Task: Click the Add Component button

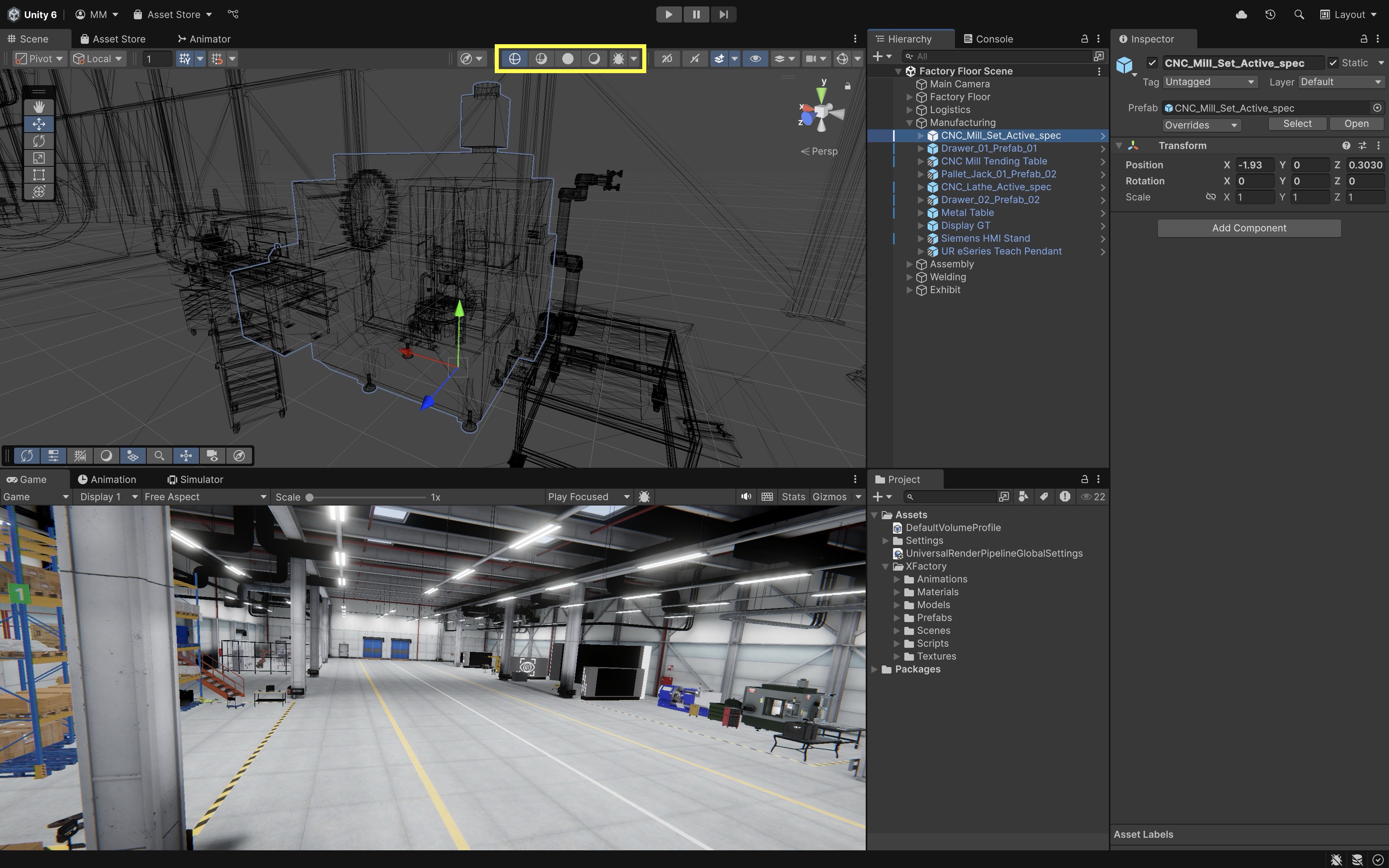Action: [x=1249, y=228]
